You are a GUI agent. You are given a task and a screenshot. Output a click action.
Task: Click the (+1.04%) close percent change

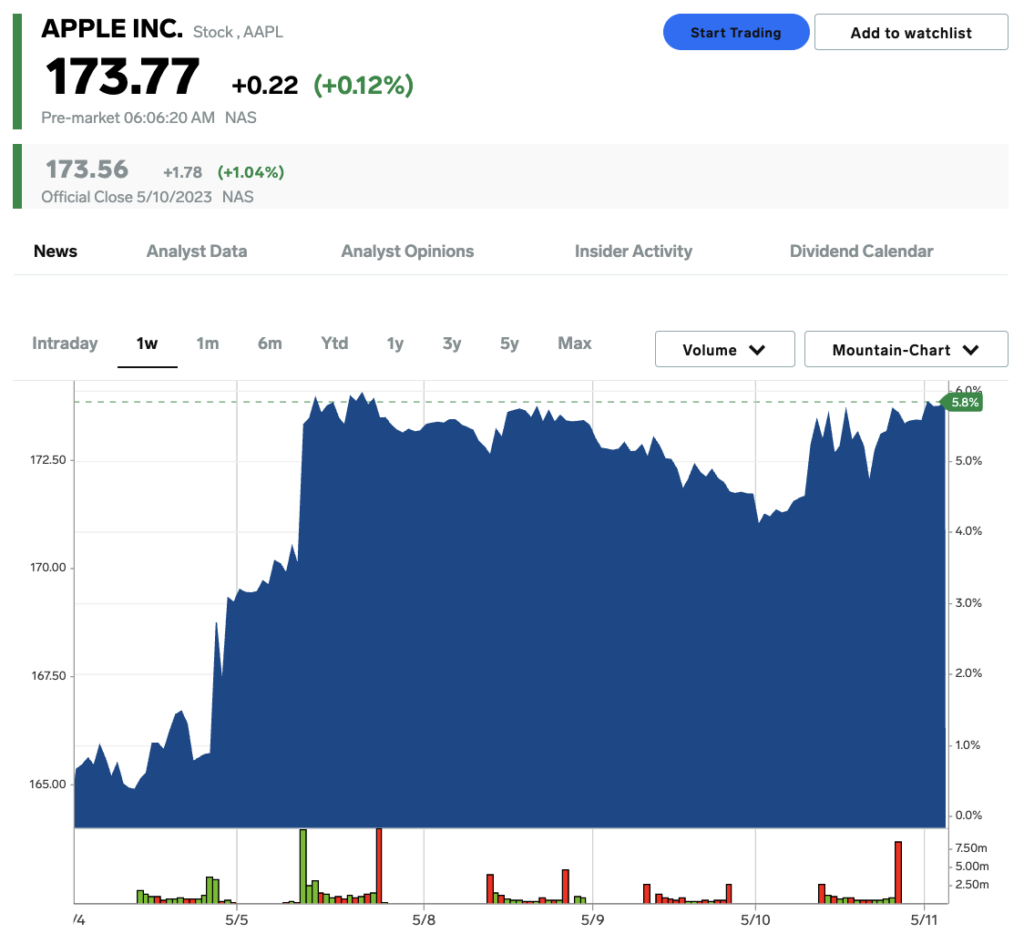tap(251, 172)
